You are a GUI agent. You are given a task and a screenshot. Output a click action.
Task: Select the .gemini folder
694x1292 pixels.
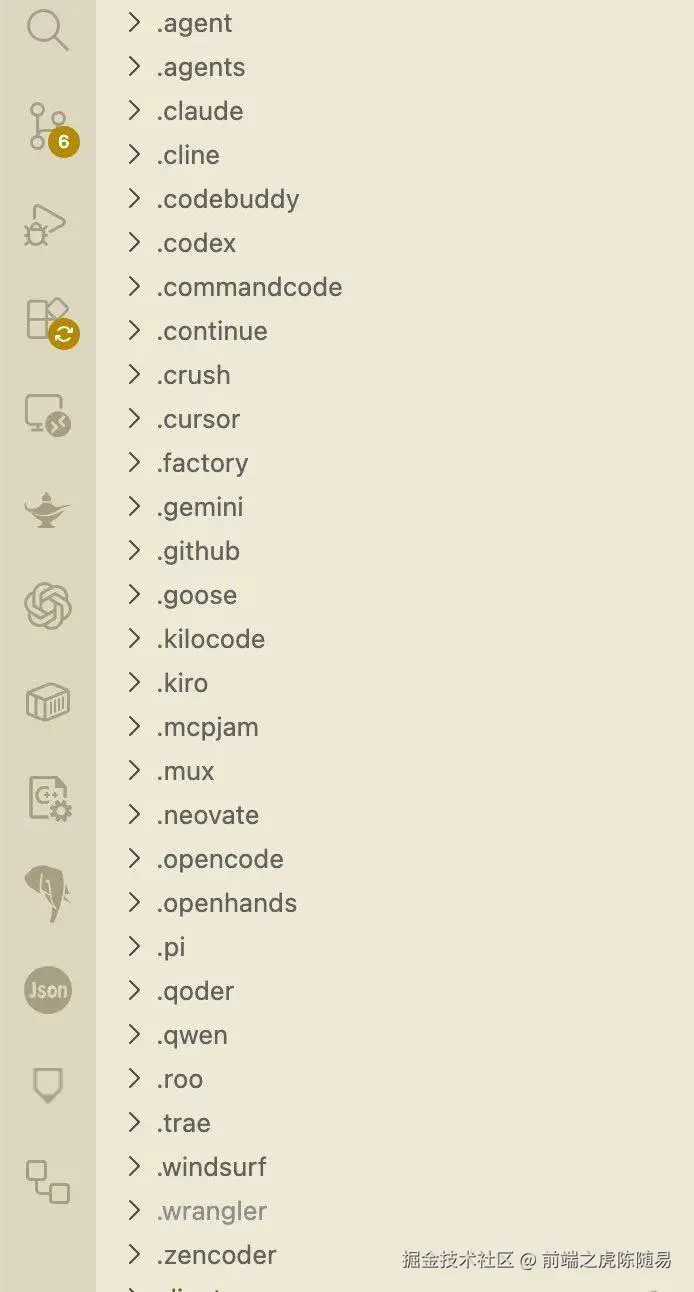click(x=200, y=507)
